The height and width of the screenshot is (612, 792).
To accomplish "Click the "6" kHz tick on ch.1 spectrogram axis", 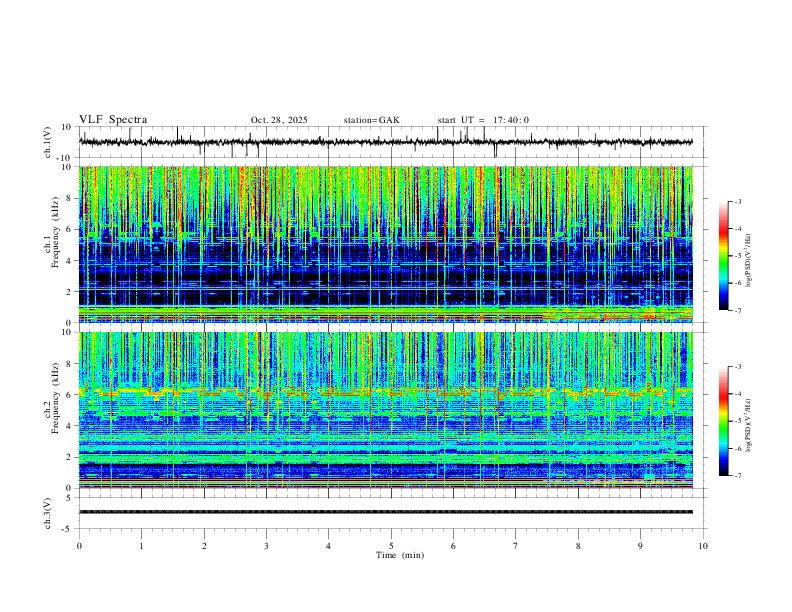I will [x=69, y=229].
